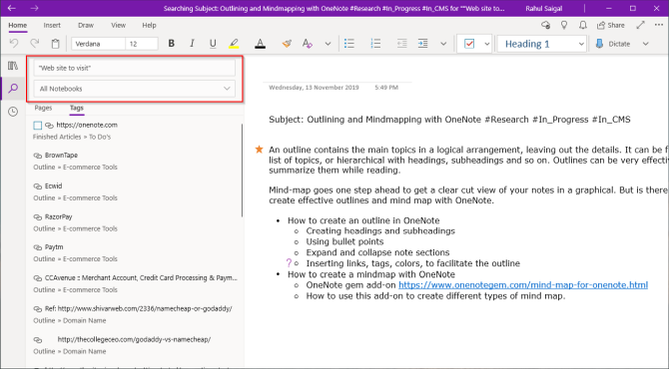The width and height of the screenshot is (669, 369).
Task: Go forward with the forward arrow
Action: pos(35,8)
